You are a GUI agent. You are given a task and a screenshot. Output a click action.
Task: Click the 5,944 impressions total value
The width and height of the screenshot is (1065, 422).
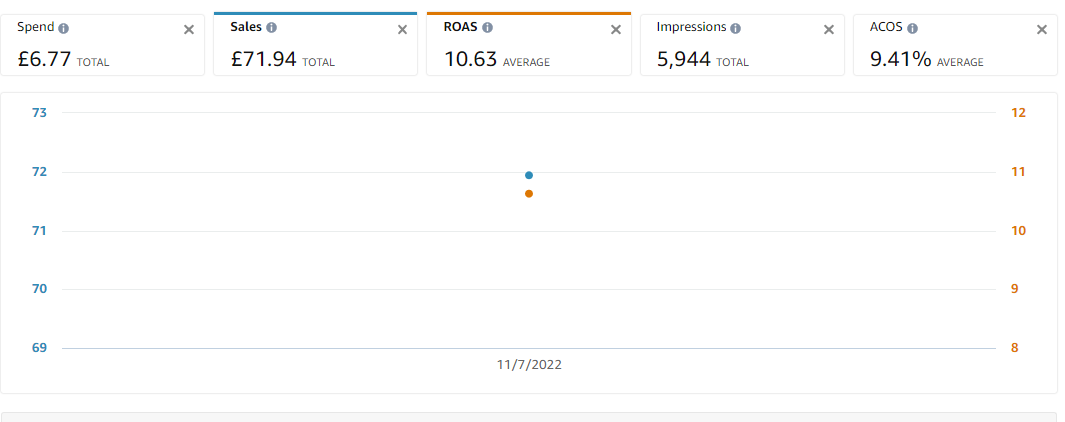[x=683, y=59]
